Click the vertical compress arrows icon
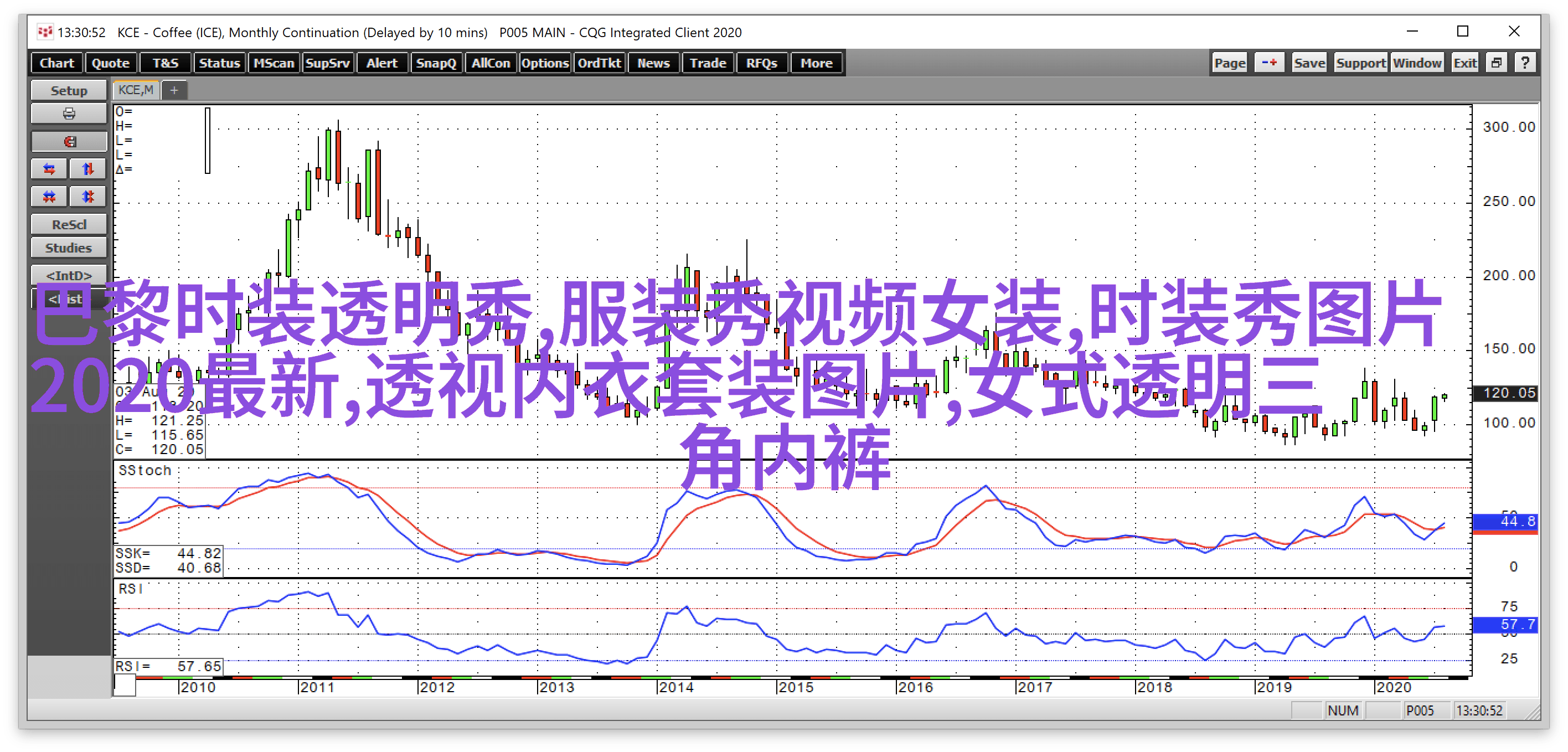Image resolution: width=1568 pixels, height=752 pixels. (x=88, y=197)
